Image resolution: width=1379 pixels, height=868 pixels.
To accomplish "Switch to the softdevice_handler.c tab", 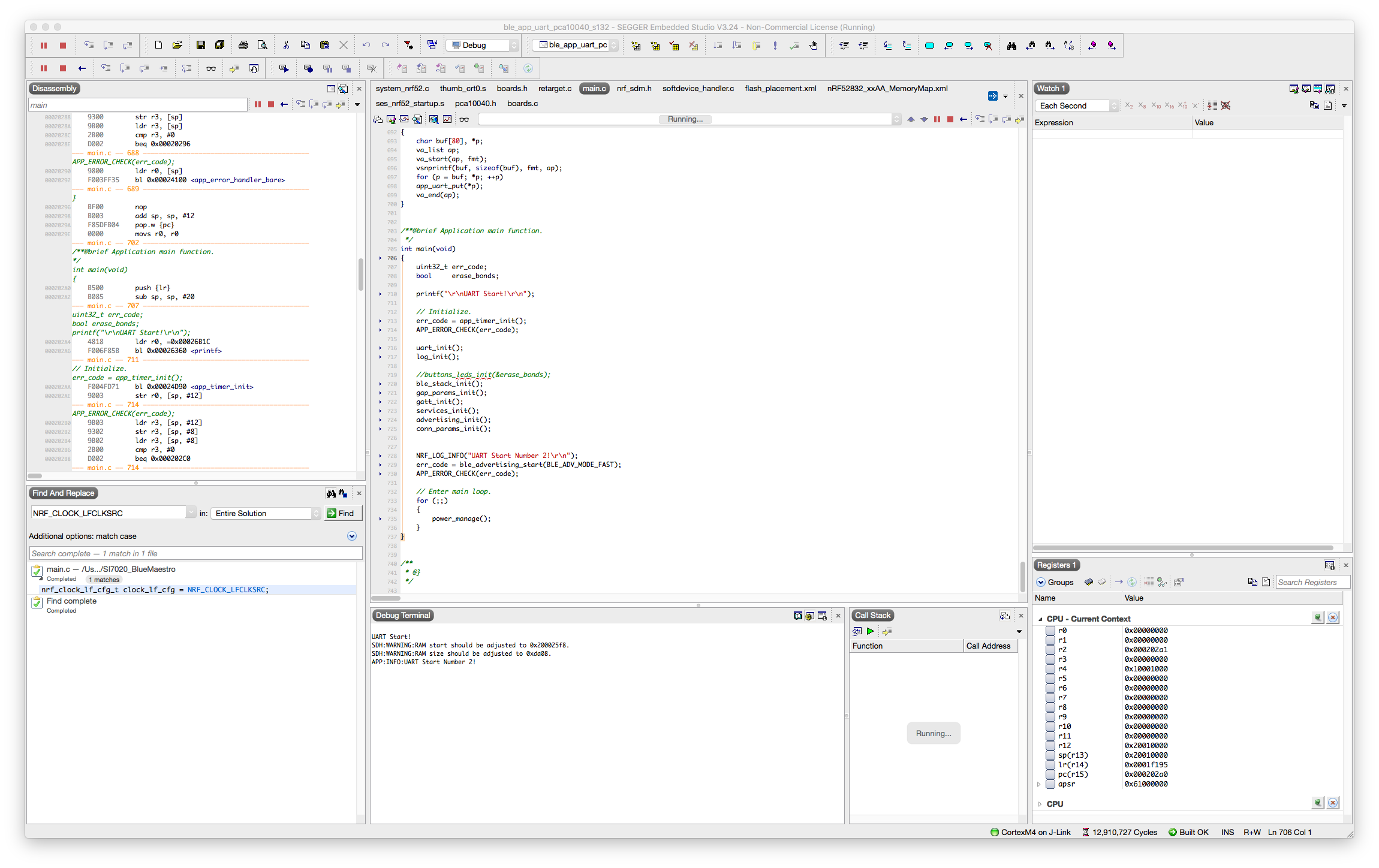I will pyautogui.click(x=698, y=89).
